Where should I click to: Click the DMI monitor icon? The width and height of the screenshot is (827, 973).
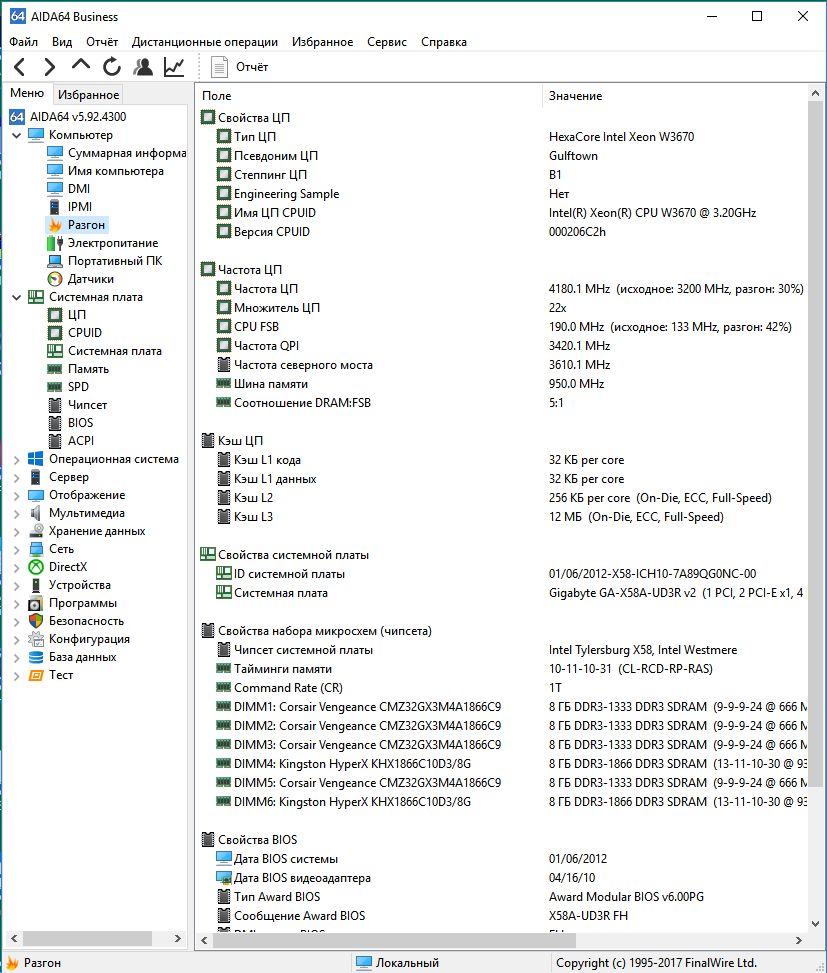55,189
